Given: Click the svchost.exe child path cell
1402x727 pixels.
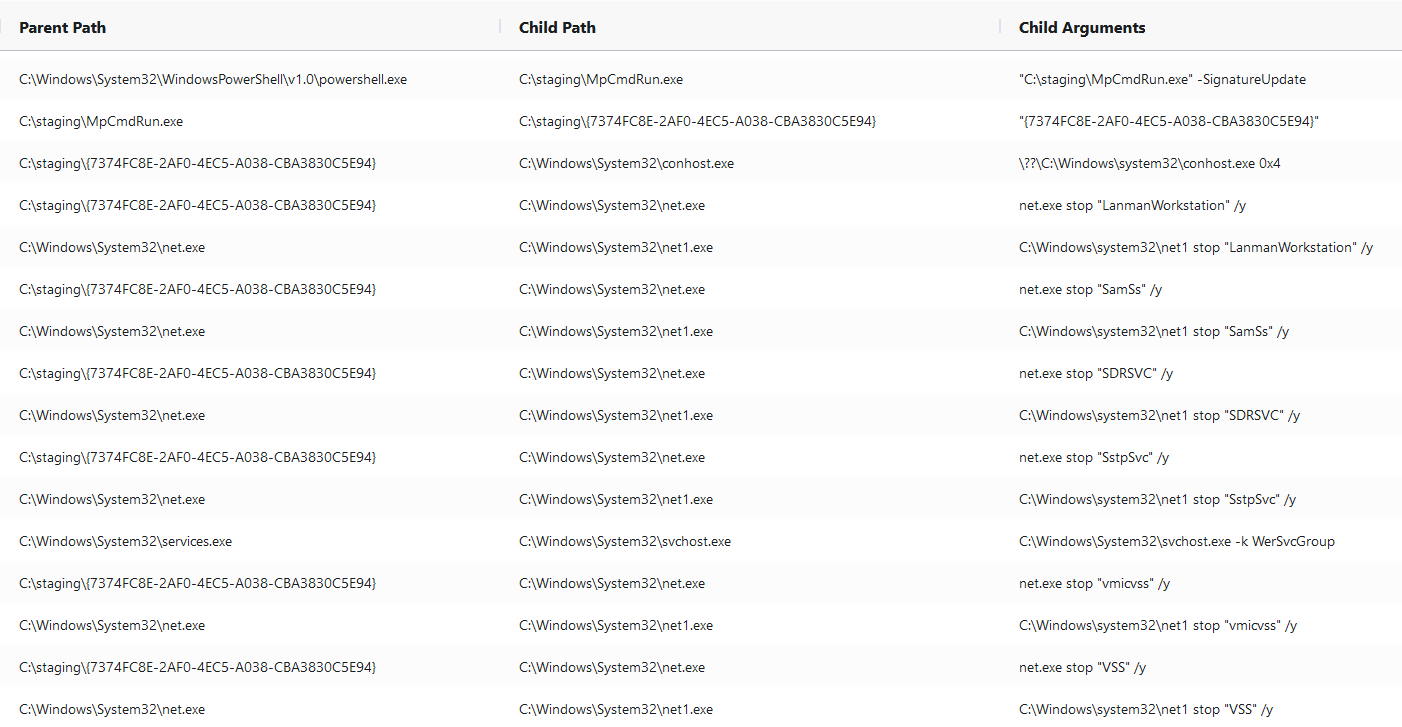Looking at the screenshot, I should point(625,541).
